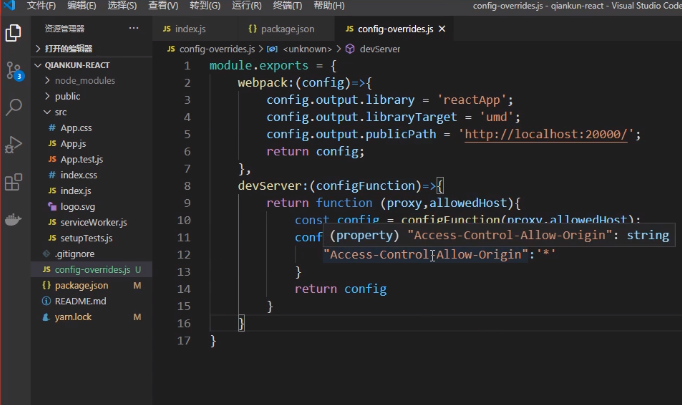
Task: Open the 文件(F) menu
Action: pos(41,6)
